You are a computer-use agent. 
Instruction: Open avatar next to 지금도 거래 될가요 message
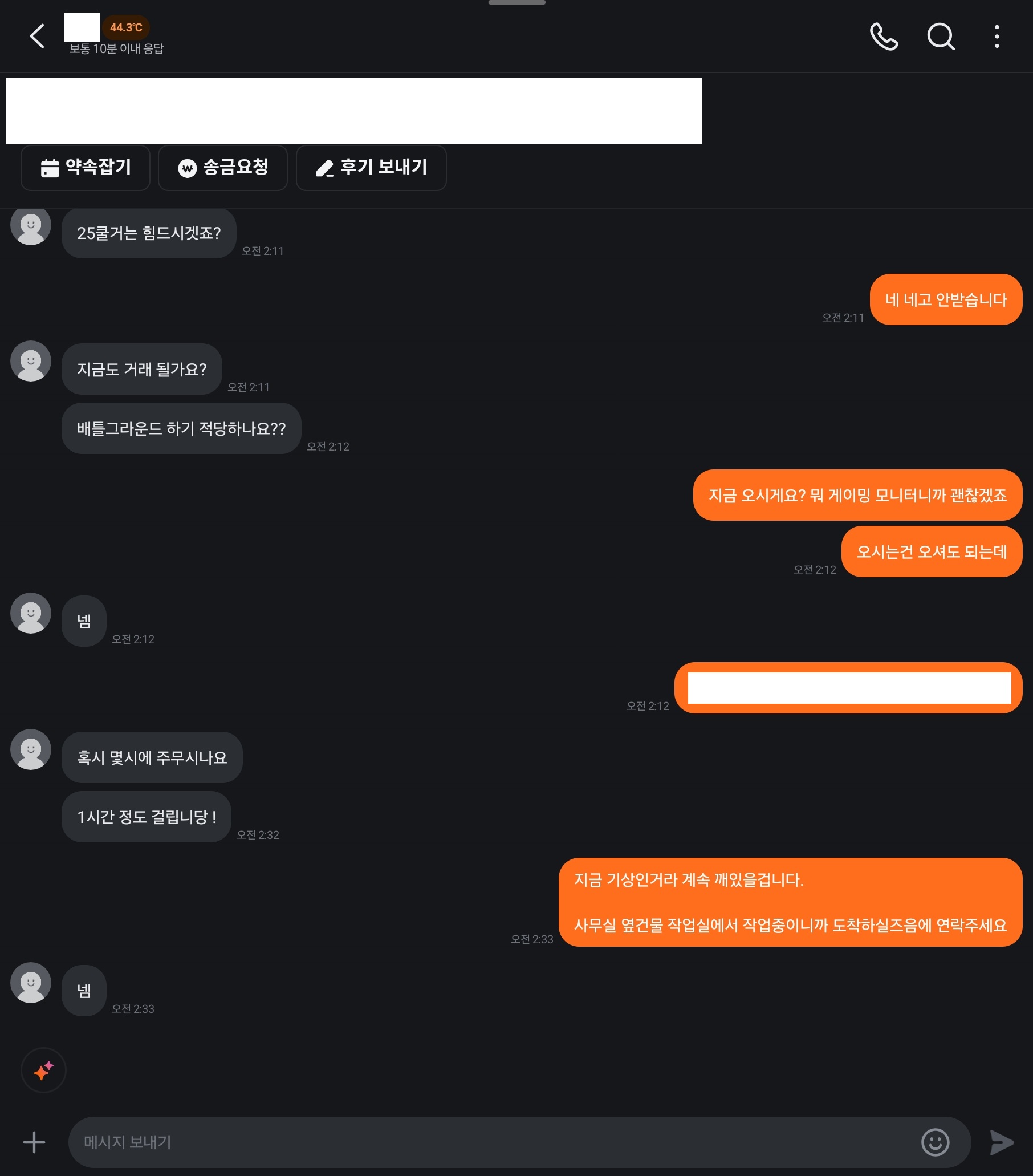coord(31,362)
